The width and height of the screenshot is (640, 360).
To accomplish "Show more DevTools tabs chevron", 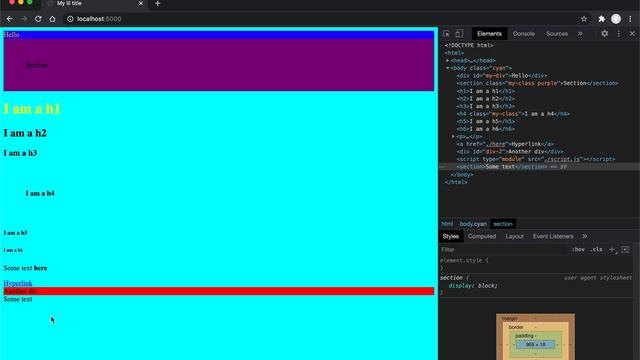I will coord(580,34).
